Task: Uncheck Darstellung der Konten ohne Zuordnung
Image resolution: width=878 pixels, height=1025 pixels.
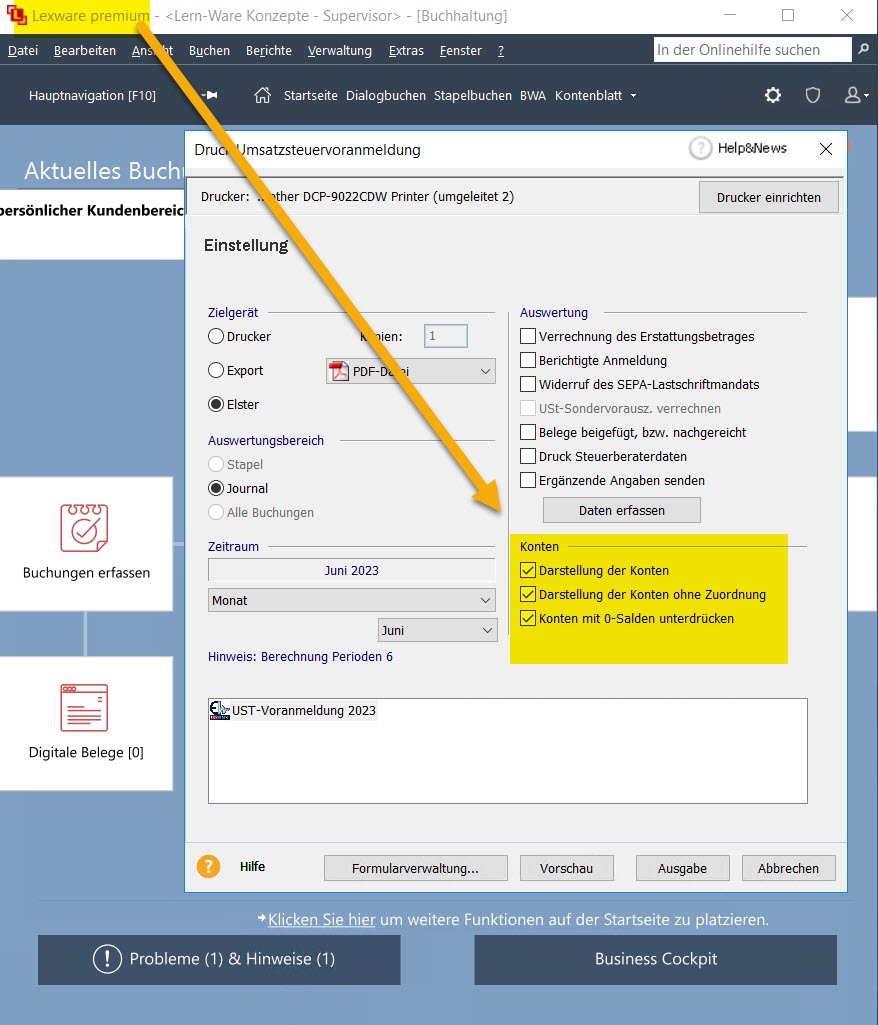Action: [528, 594]
